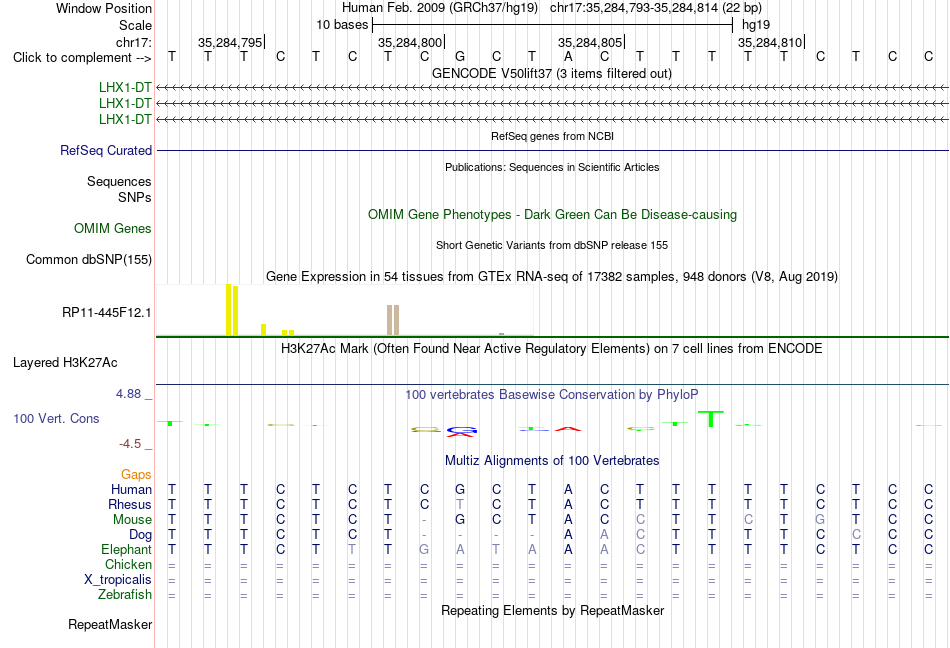Click the red A PhyloP conservation letter
Viewport: 950px width, 648px height.
click(568, 429)
